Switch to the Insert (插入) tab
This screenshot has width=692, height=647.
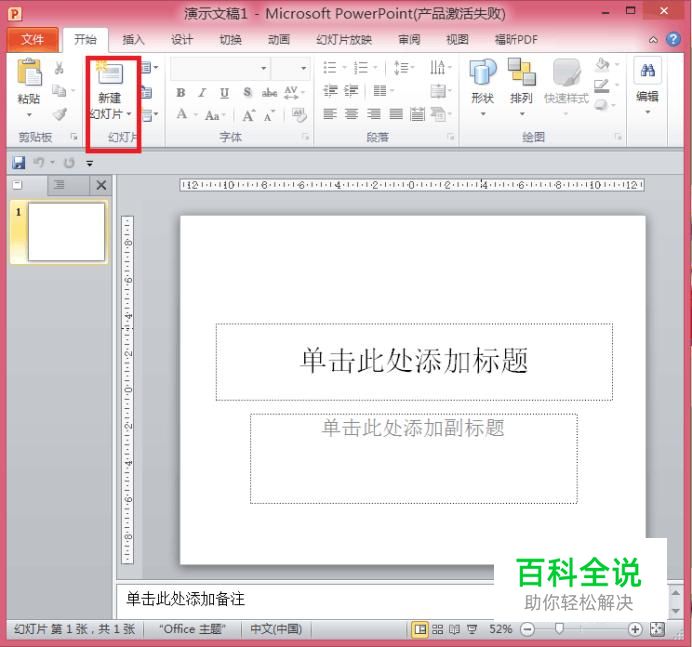[x=133, y=40]
